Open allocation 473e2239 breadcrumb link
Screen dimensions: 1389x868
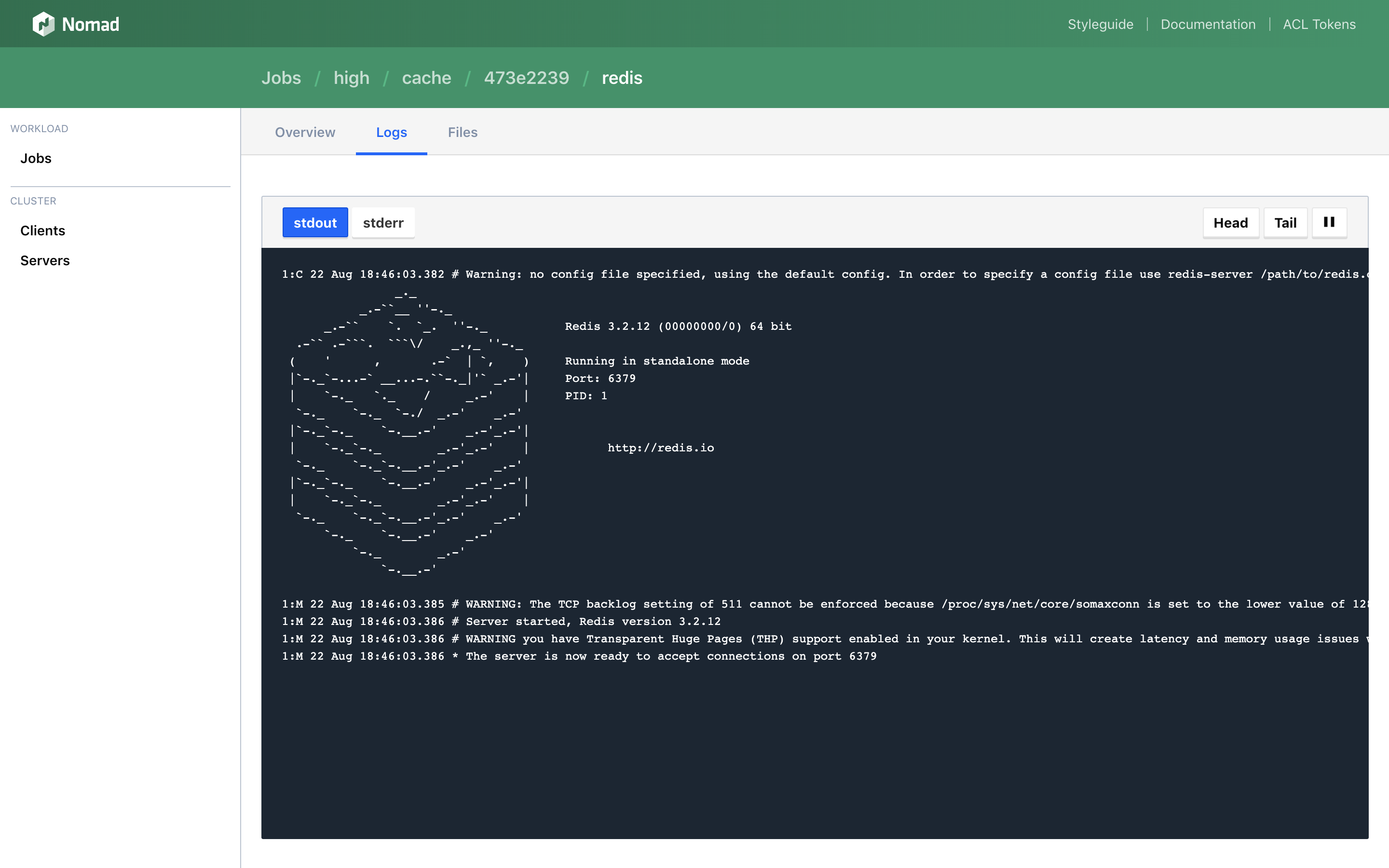[526, 78]
